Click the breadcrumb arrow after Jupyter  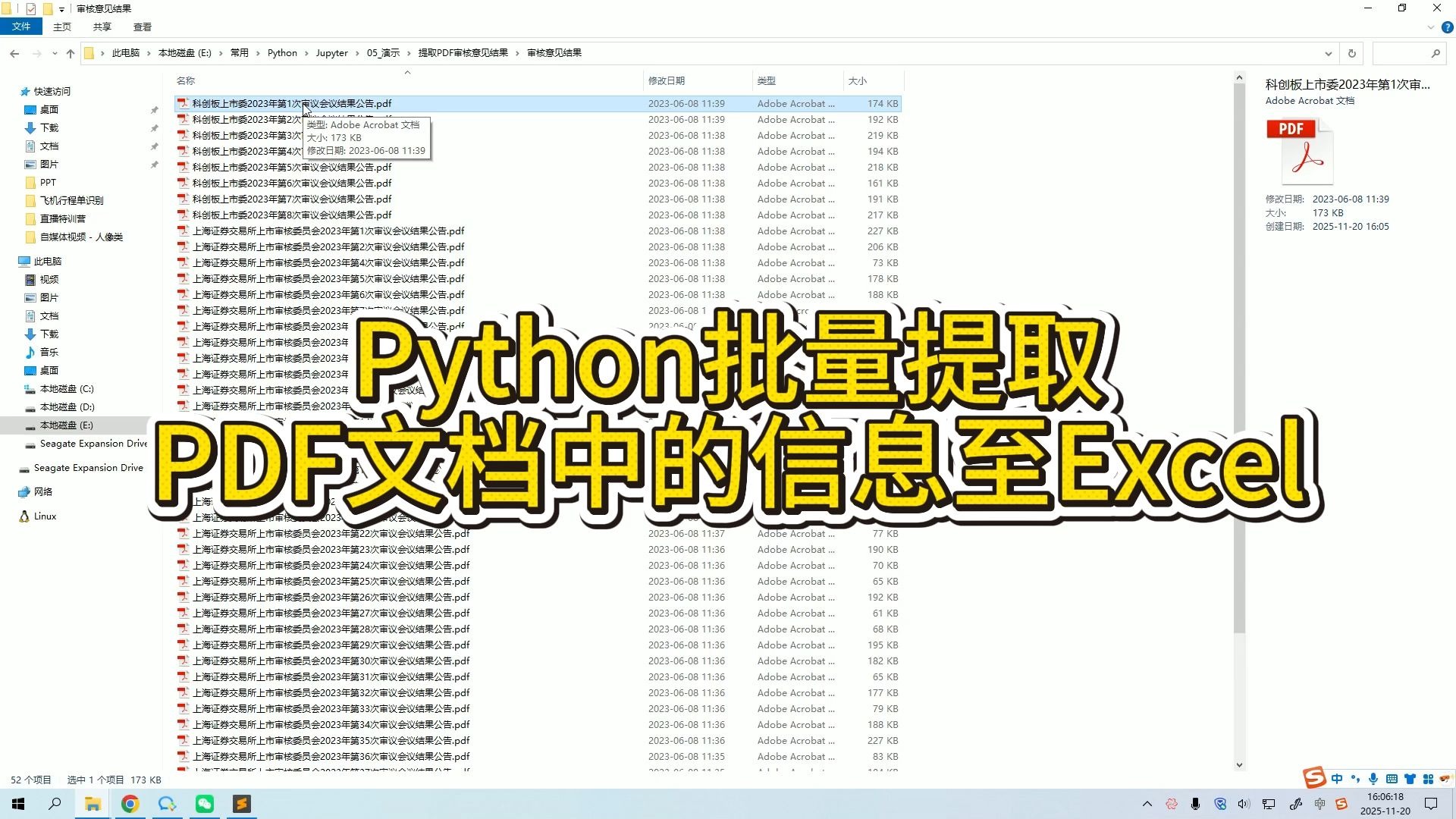tap(358, 53)
